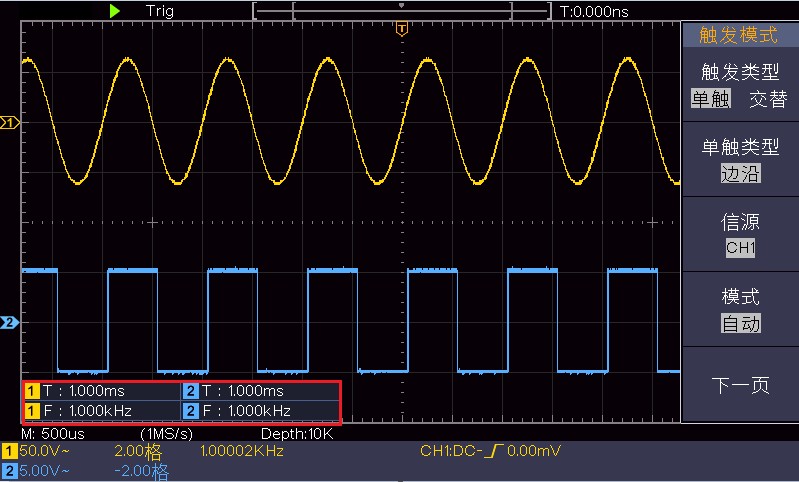The height and width of the screenshot is (482, 799).
Task: Click the Trig status label
Action: (x=159, y=11)
